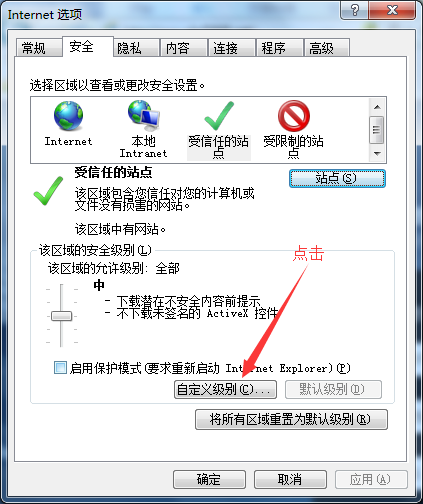The width and height of the screenshot is (423, 504).
Task: Switch to the 内容 tab
Action: (184, 48)
